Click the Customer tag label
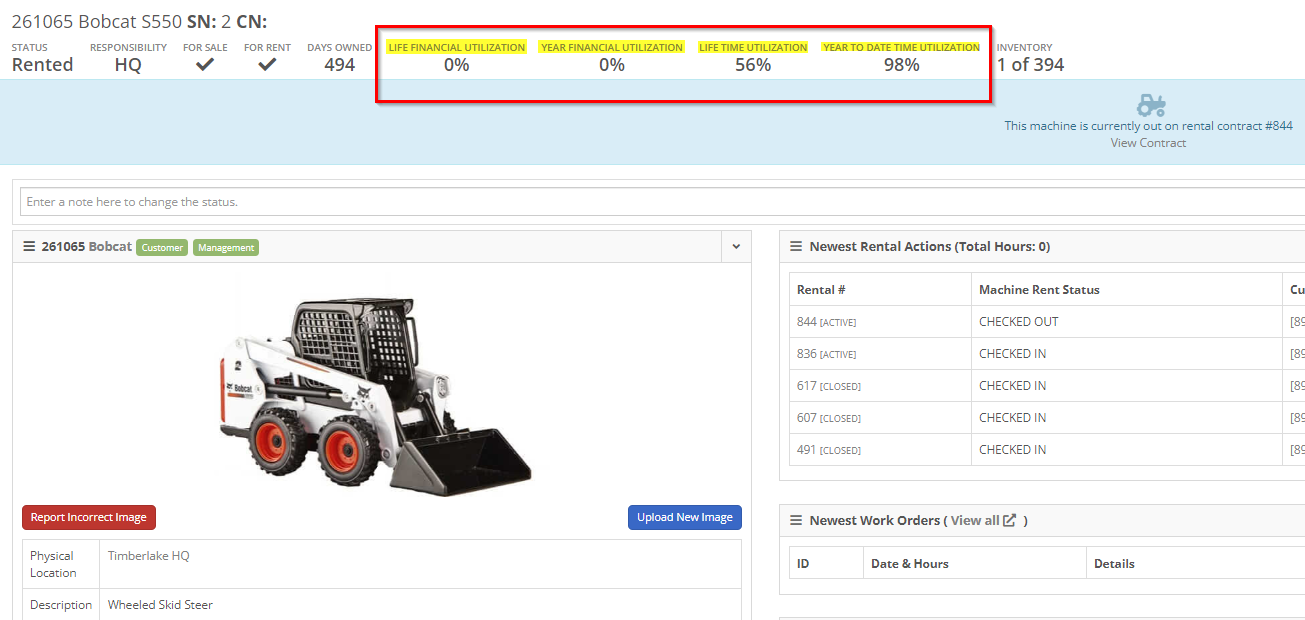Viewport: 1305px width, 620px height. pos(162,247)
